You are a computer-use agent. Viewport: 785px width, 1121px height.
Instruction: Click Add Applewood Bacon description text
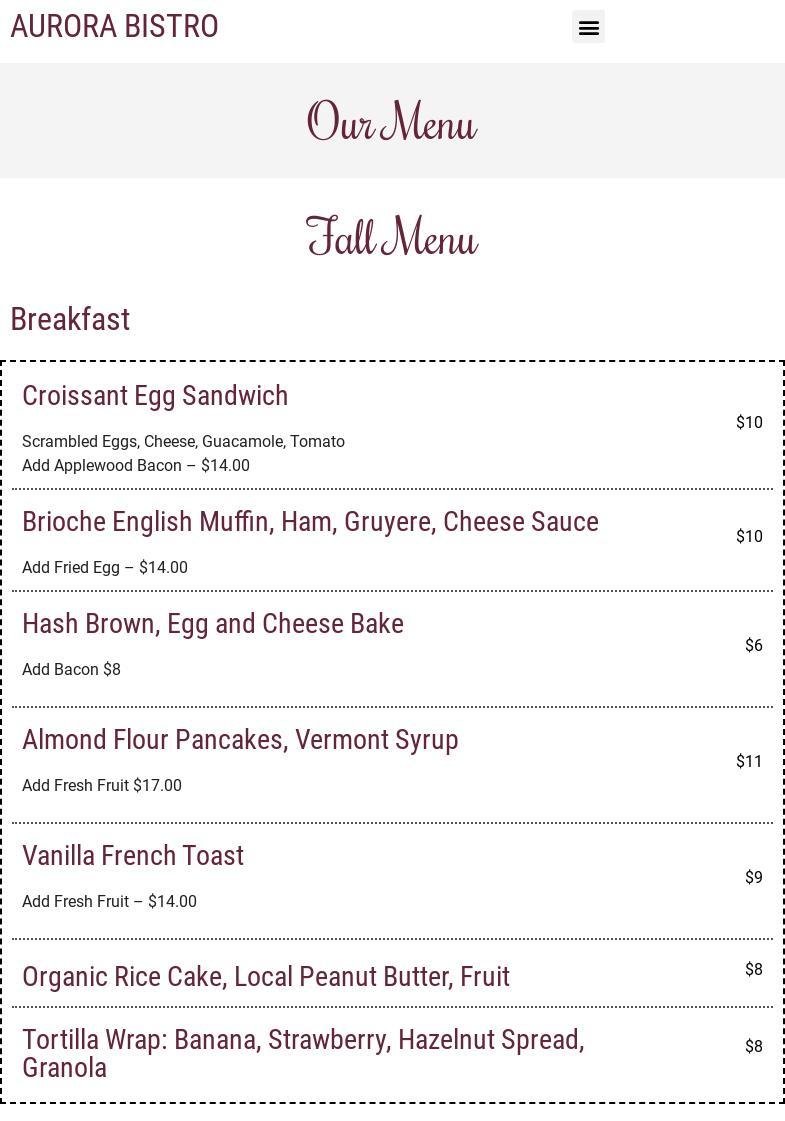136,465
